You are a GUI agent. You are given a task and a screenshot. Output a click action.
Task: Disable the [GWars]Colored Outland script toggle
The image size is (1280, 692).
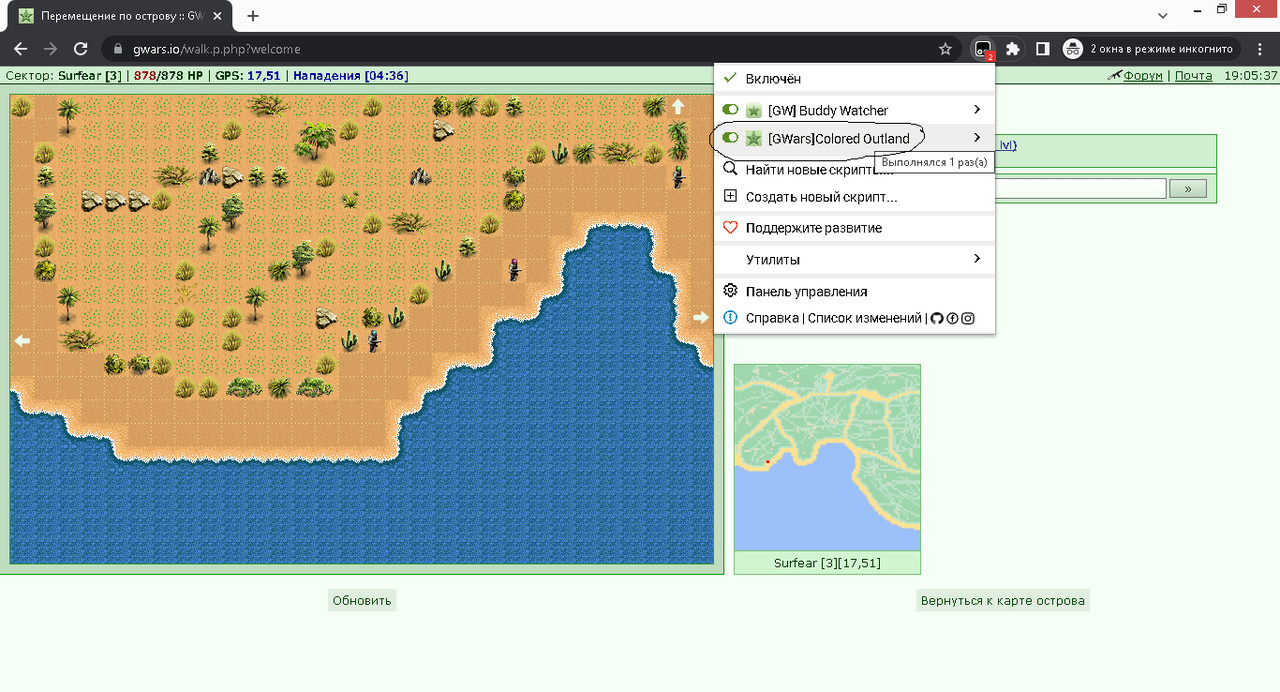[x=730, y=138]
